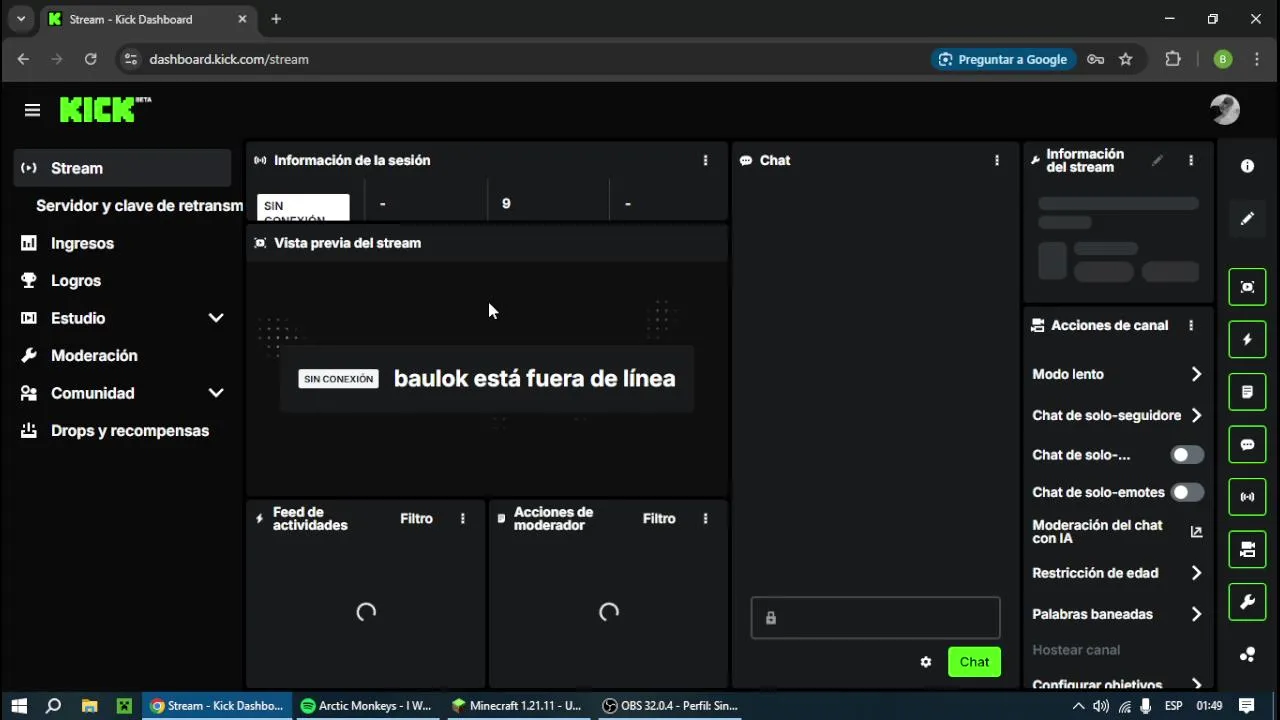Viewport: 1280px width, 720px height.
Task: Open Palabras baneadas settings
Action: click(1117, 614)
